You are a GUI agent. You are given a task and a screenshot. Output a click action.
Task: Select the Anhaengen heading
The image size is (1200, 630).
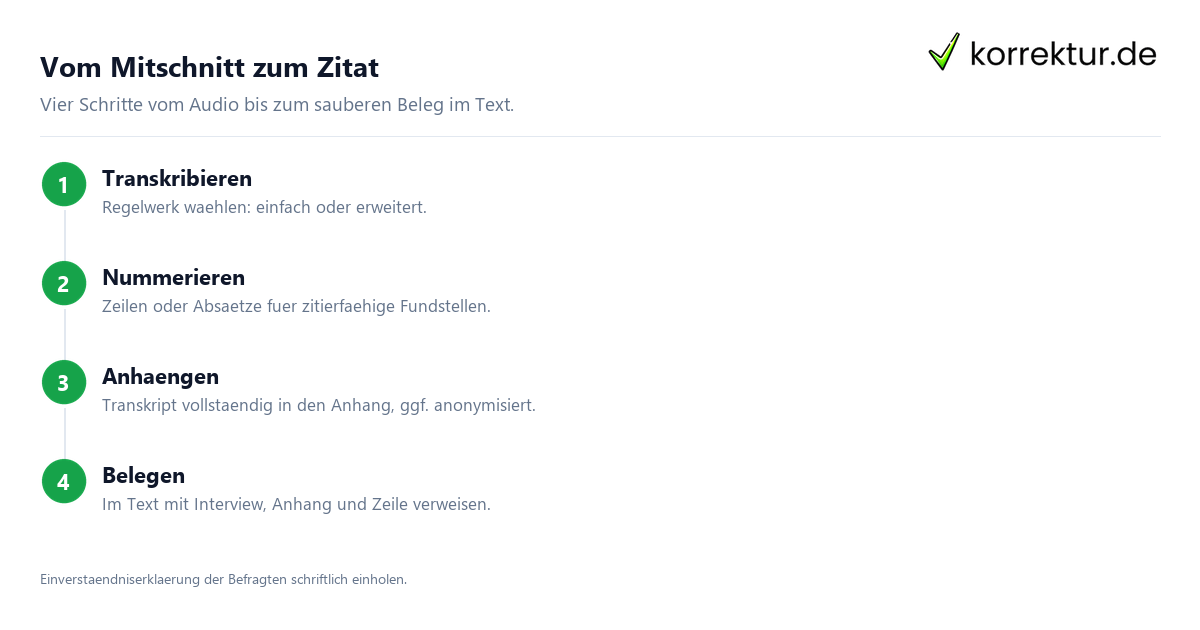point(160,376)
